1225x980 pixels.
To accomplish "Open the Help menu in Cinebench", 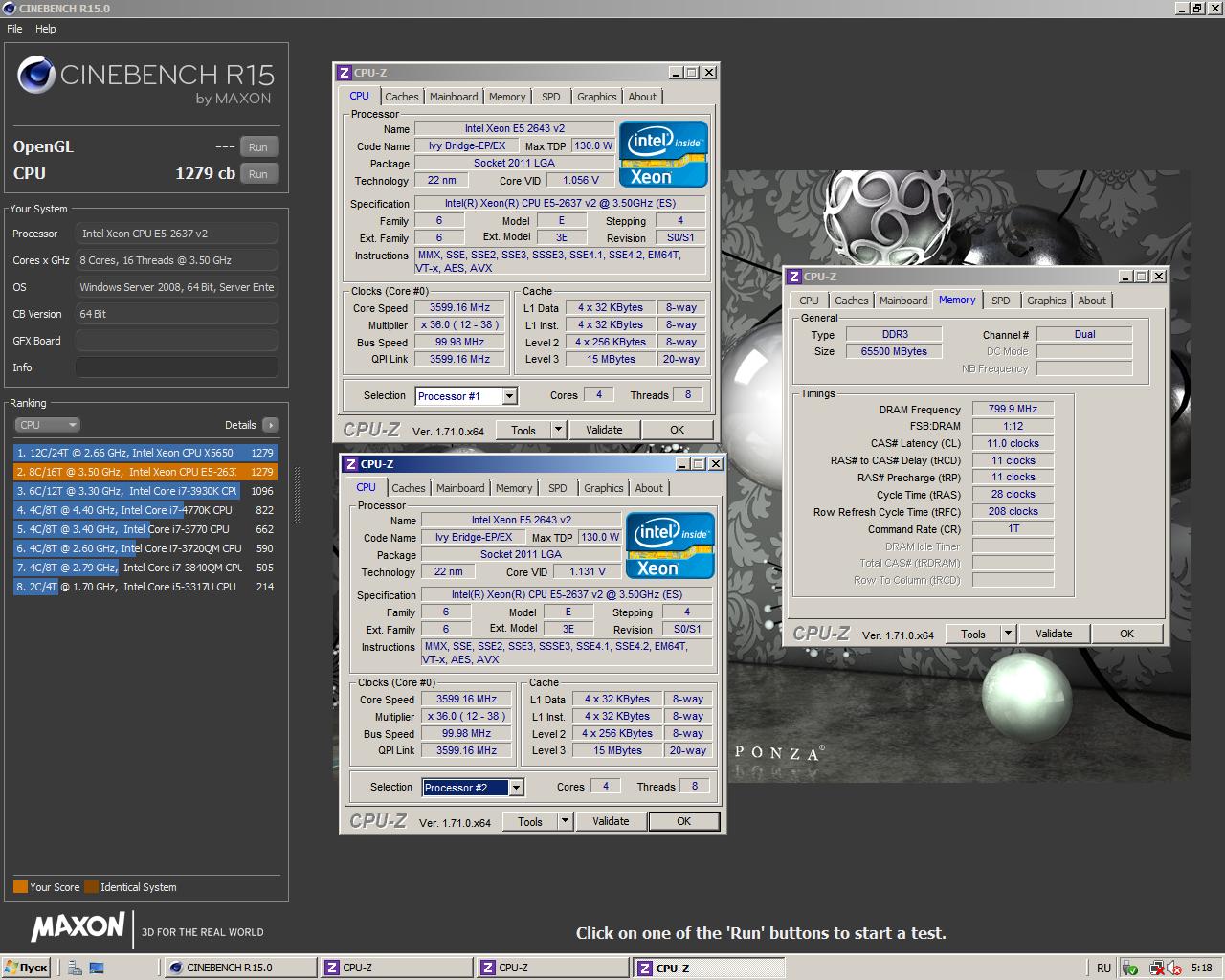I will pos(46,29).
